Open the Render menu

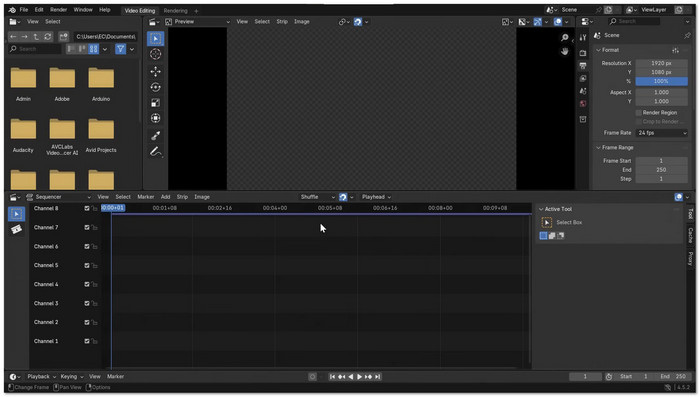pos(58,10)
